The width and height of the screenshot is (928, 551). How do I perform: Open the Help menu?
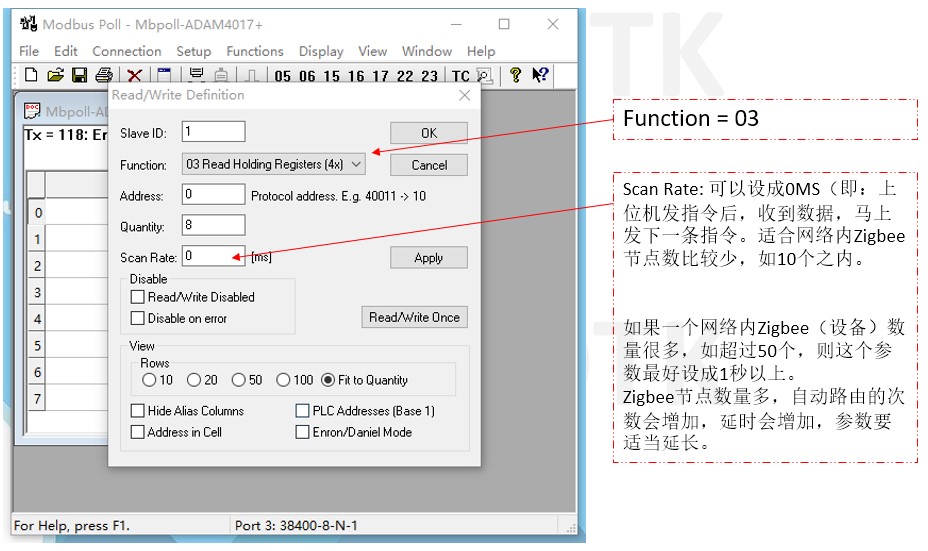(x=481, y=51)
